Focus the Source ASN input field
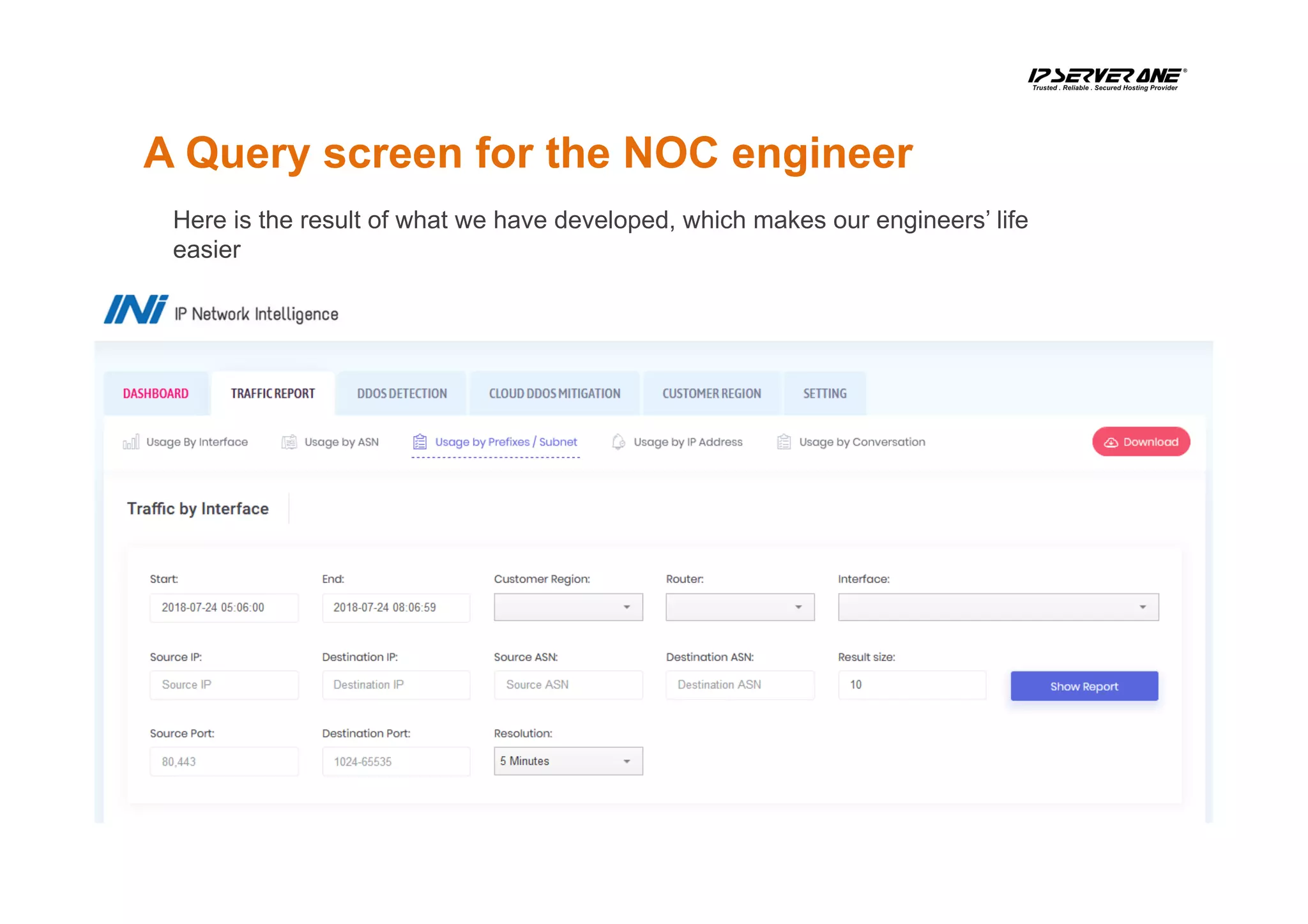The image size is (1308, 924). pos(568,685)
